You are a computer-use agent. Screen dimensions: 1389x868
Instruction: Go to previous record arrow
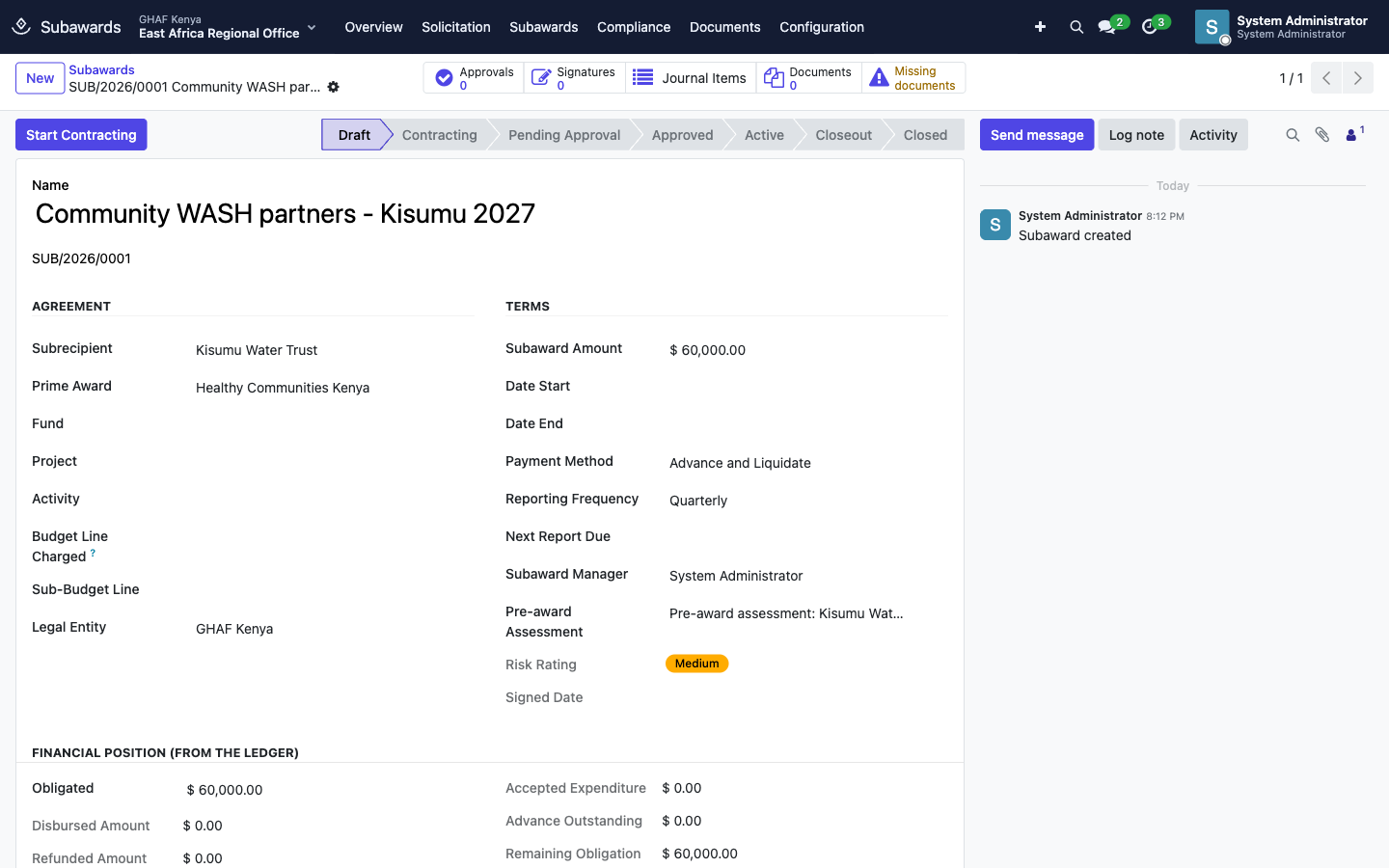1326,78
